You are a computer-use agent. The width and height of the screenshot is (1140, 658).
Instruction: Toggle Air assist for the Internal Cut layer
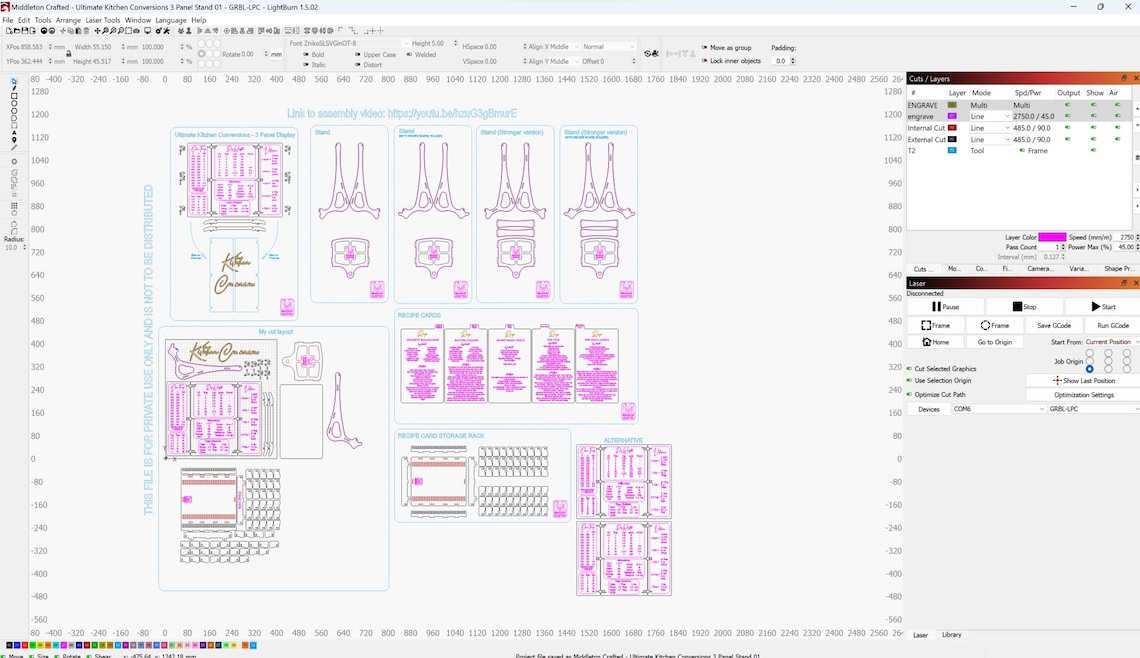[1117, 128]
